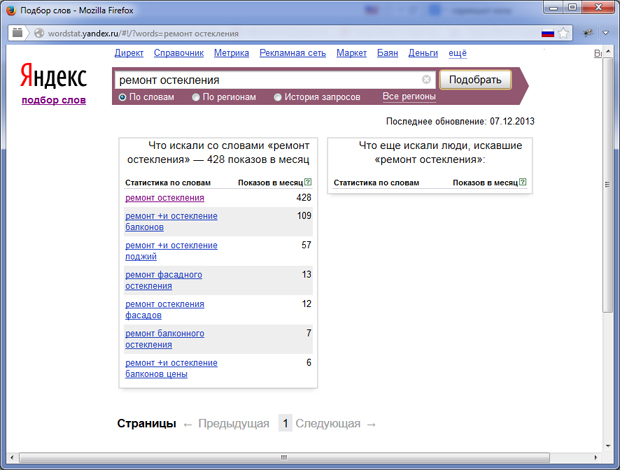Clear the search field with the X icon
This screenshot has height=470, width=620.
tap(426, 79)
